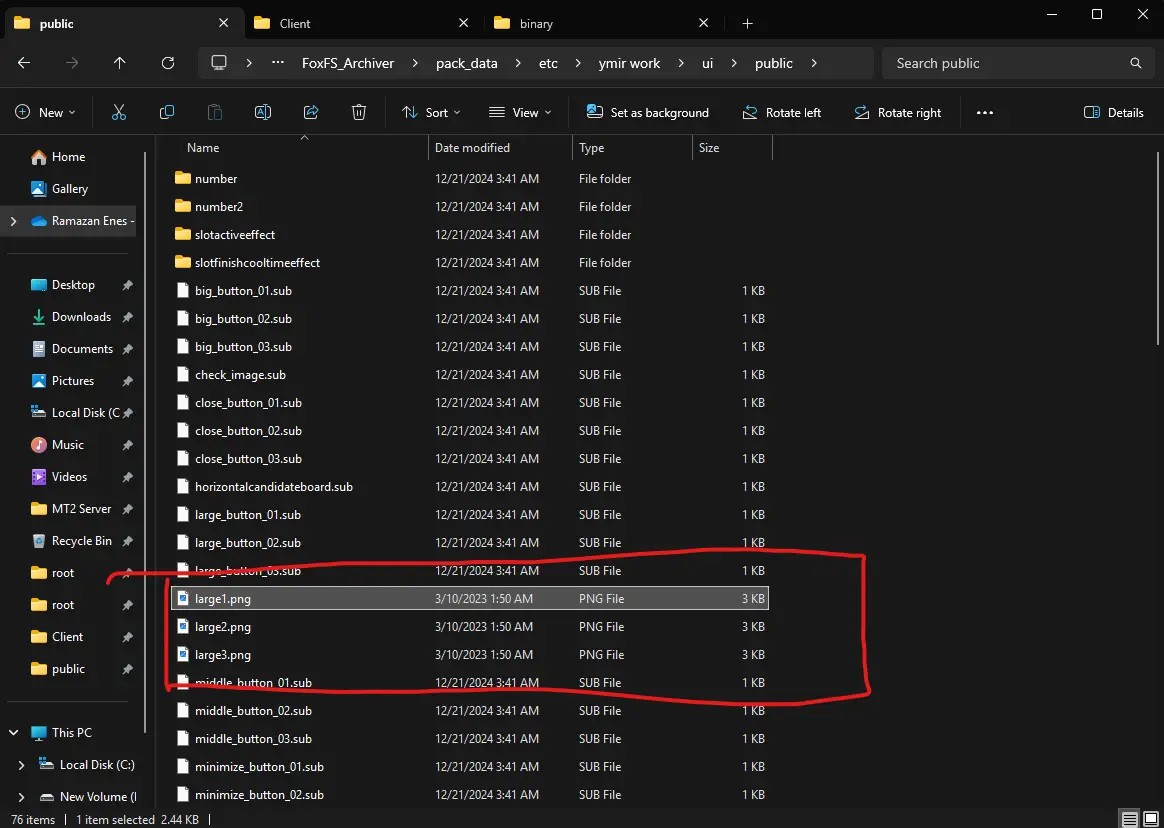Click chevron after FoxFS_Archiver breadcrumb
The height and width of the screenshot is (828, 1164).
point(414,63)
